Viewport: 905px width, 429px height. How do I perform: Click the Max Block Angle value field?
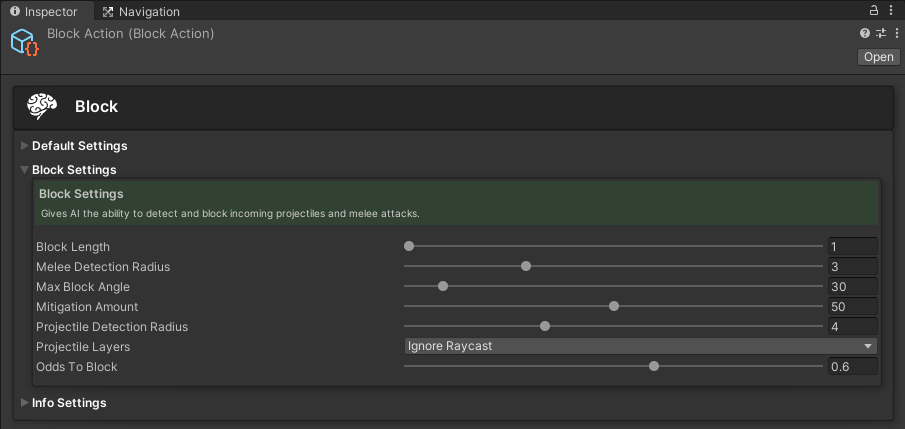click(x=852, y=286)
